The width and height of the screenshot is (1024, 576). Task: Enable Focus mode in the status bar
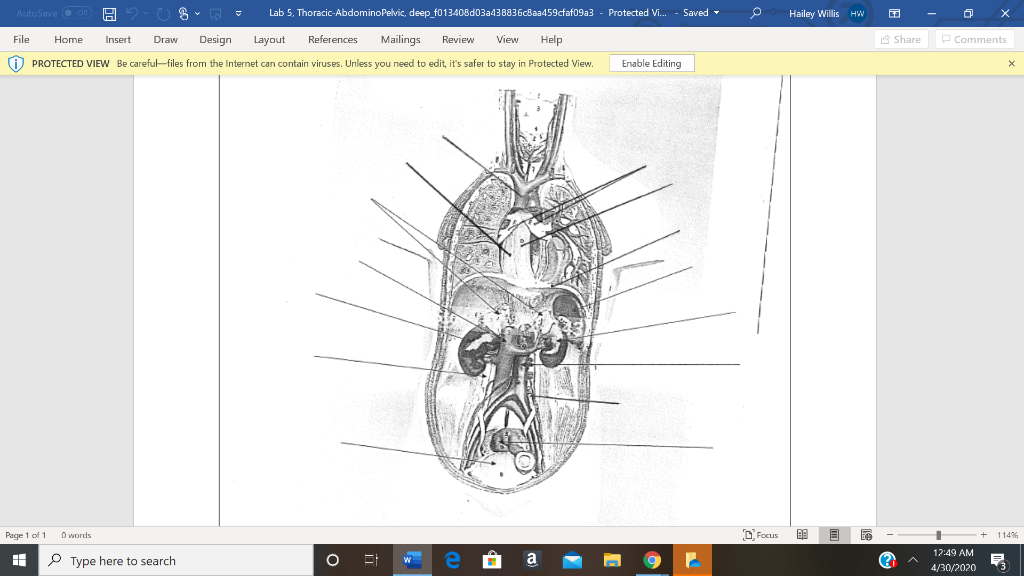[x=758, y=534]
